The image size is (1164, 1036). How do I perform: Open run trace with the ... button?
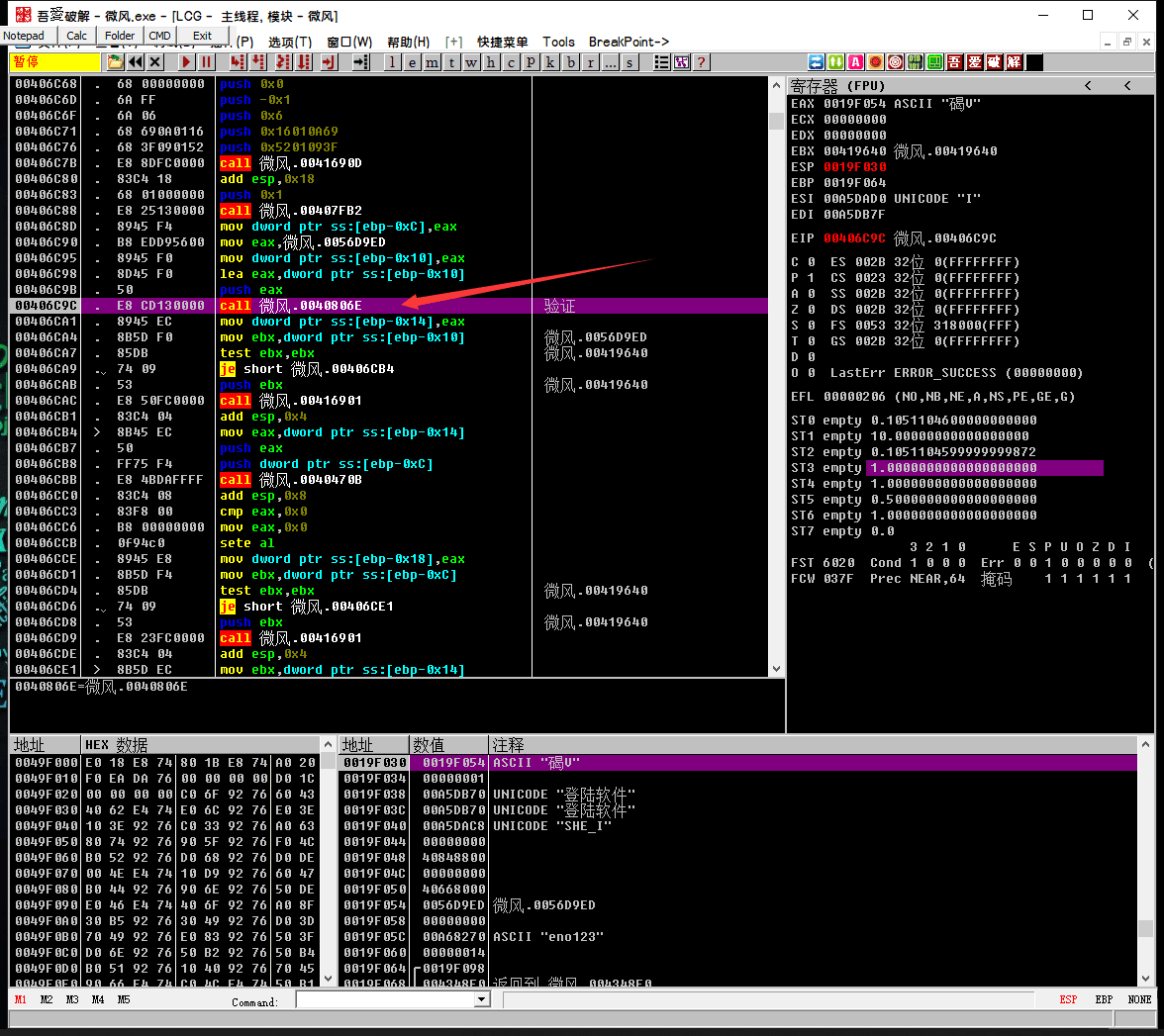tap(610, 62)
